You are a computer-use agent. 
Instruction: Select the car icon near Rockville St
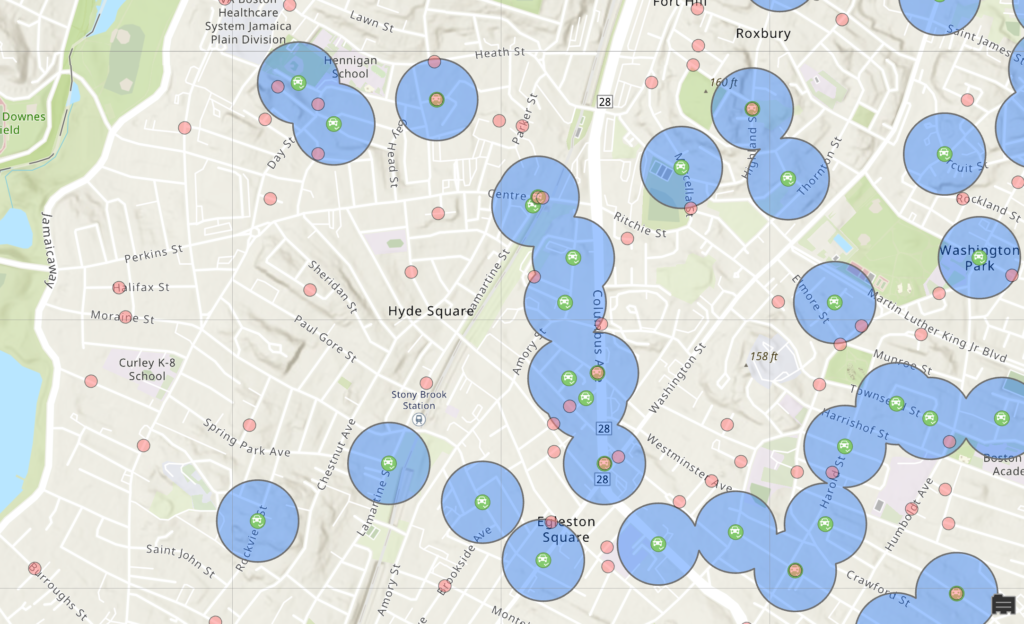pos(258,518)
